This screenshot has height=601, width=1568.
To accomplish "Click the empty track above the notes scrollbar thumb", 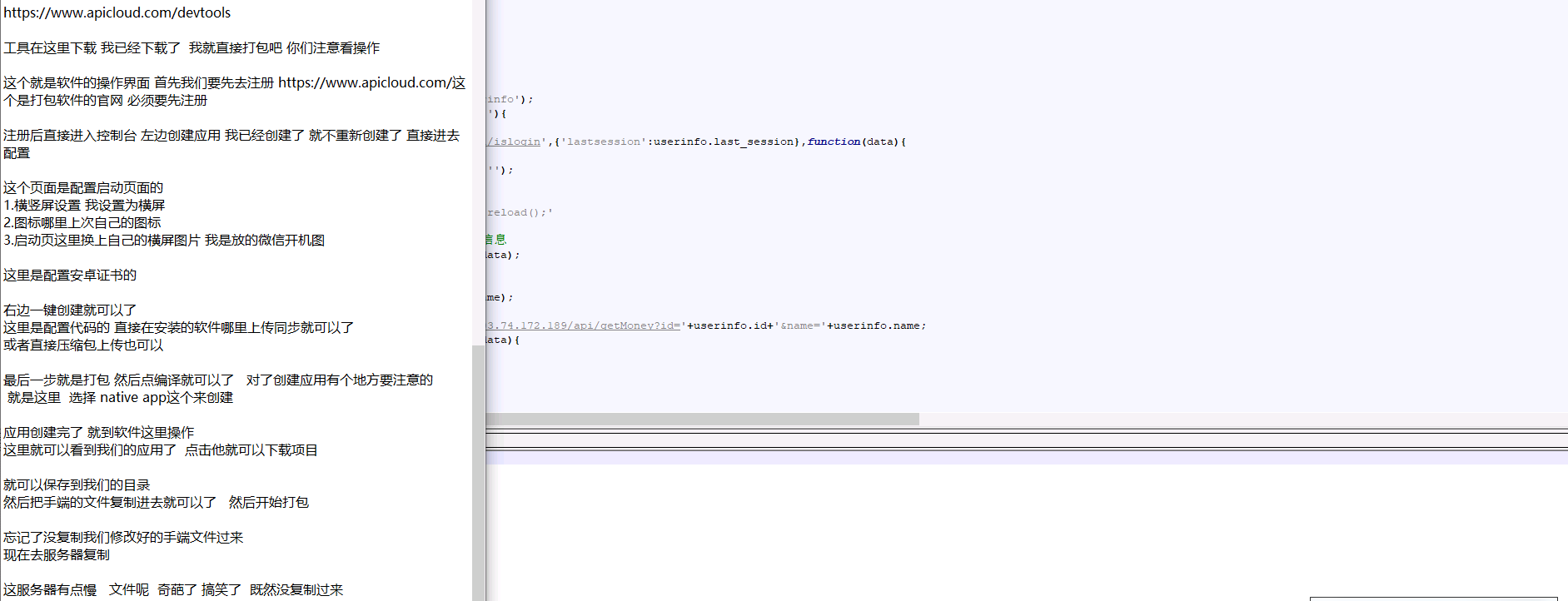I will tap(478, 166).
